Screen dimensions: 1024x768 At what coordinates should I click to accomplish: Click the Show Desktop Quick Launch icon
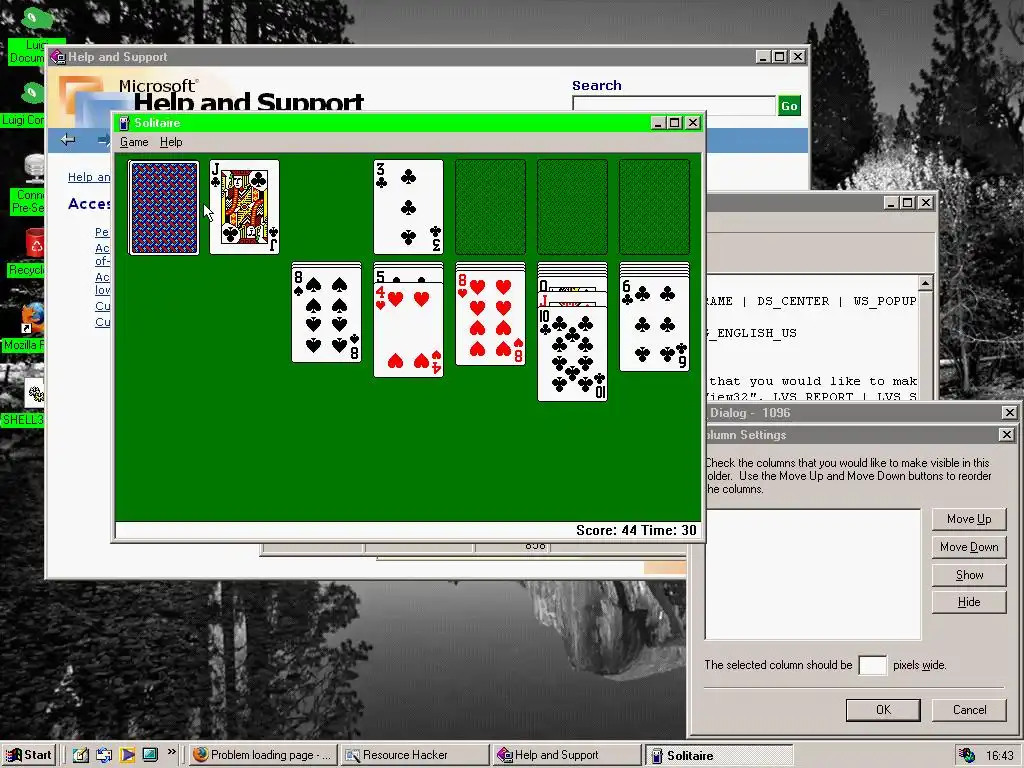[x=150, y=755]
